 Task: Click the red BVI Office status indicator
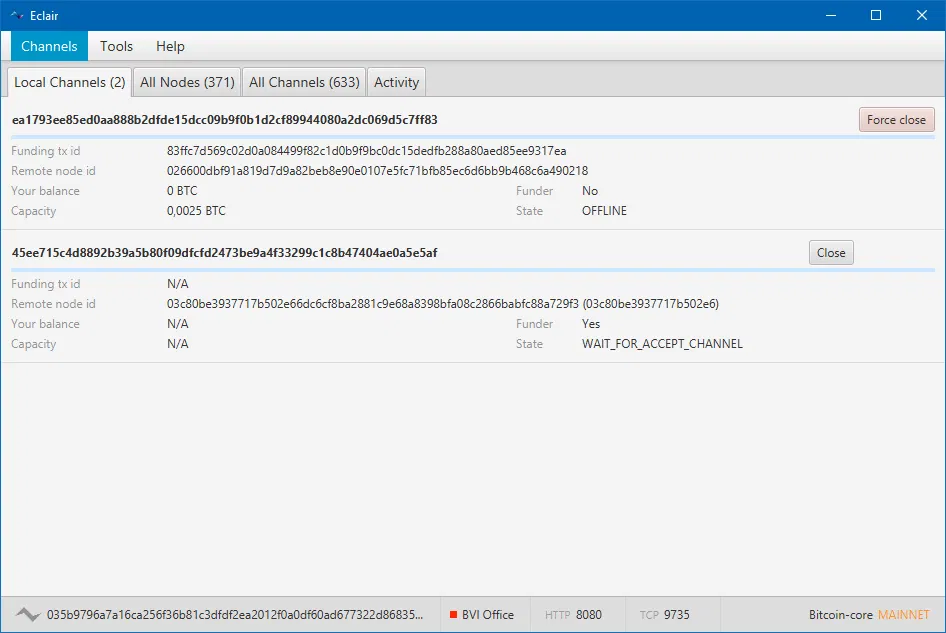pyautogui.click(x=453, y=615)
